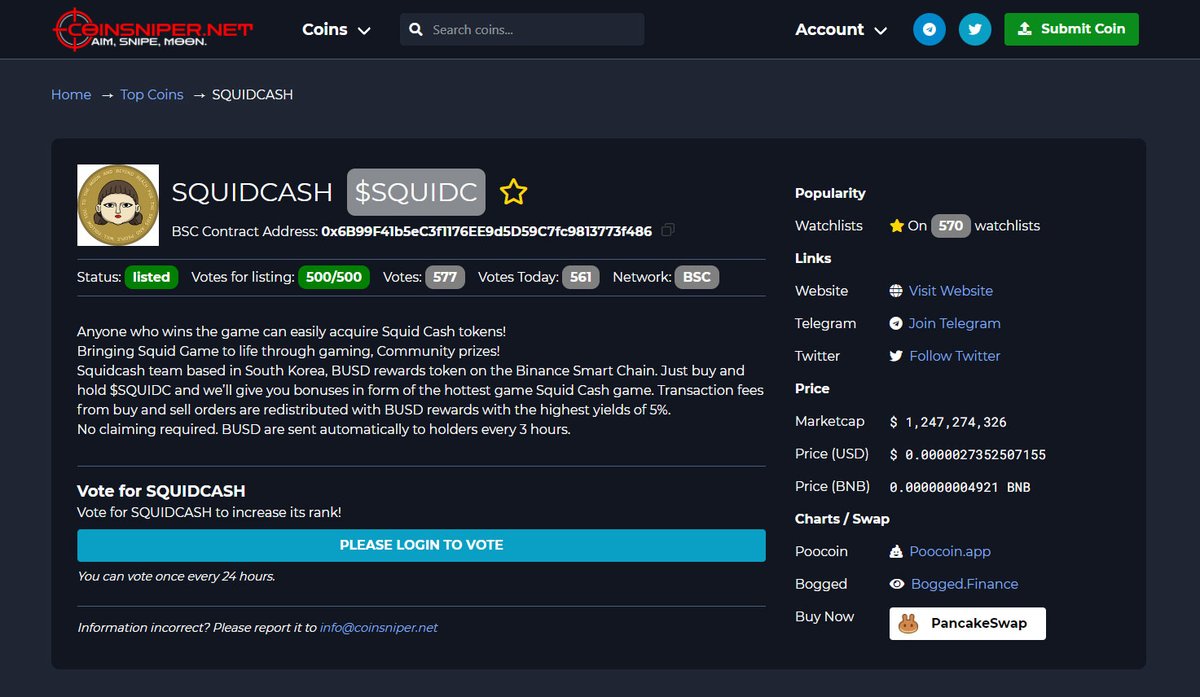1200x697 pixels.
Task: Click the PancakeSwap bunny icon
Action: click(x=908, y=624)
